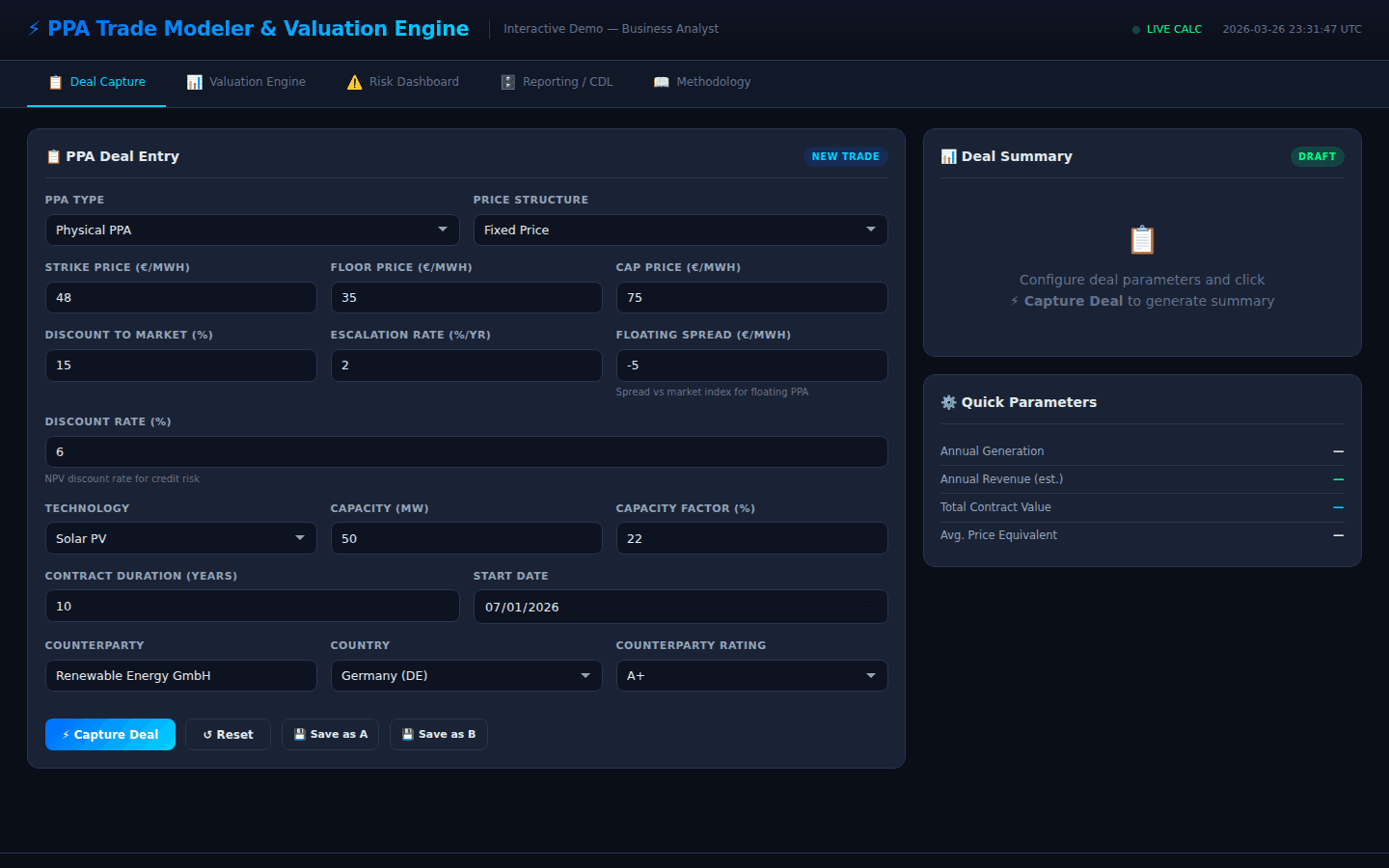This screenshot has height=868, width=1389.
Task: Click the Valuation Engine chart icon
Action: [193, 81]
